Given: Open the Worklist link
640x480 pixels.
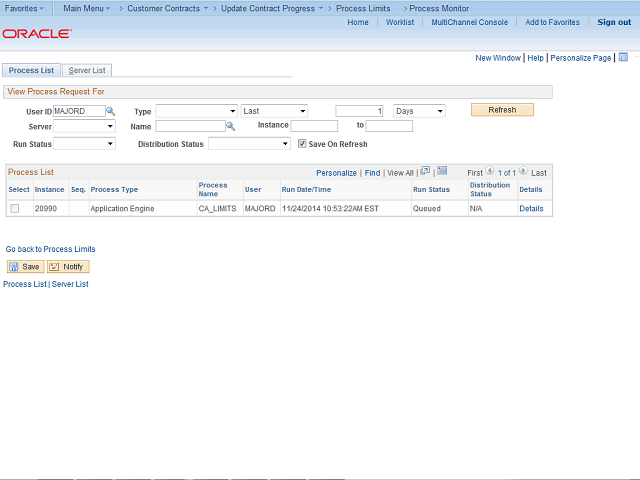Looking at the screenshot, I should 400,22.
